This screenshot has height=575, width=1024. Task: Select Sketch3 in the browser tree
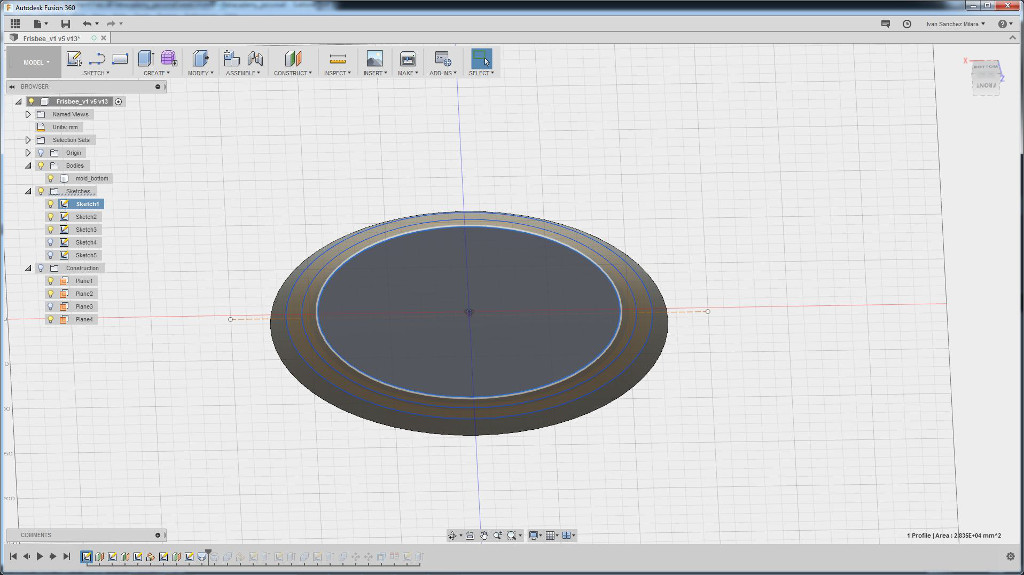(86, 229)
